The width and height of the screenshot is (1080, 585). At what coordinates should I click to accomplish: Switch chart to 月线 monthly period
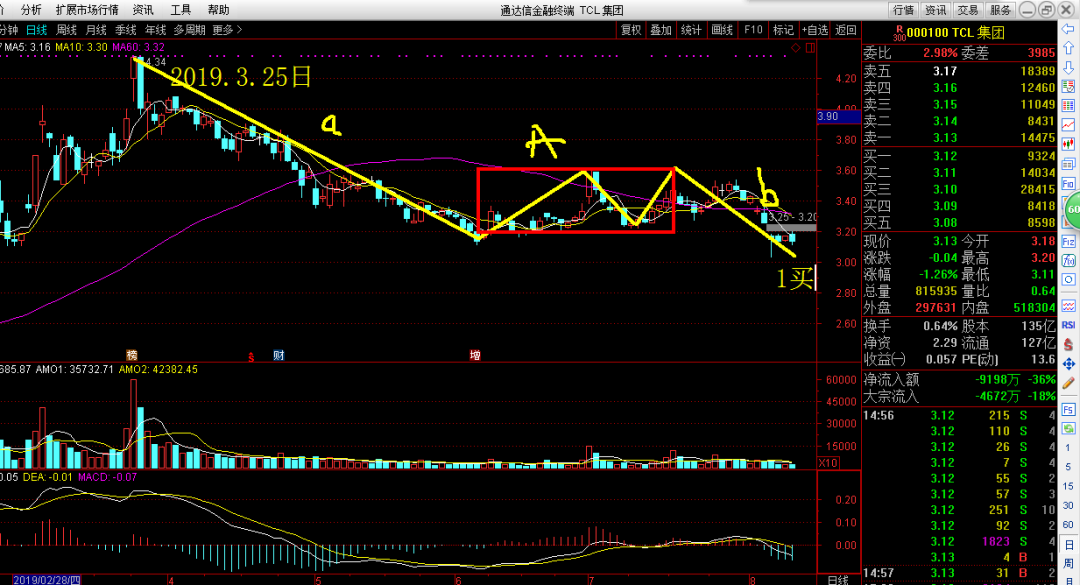(96, 30)
